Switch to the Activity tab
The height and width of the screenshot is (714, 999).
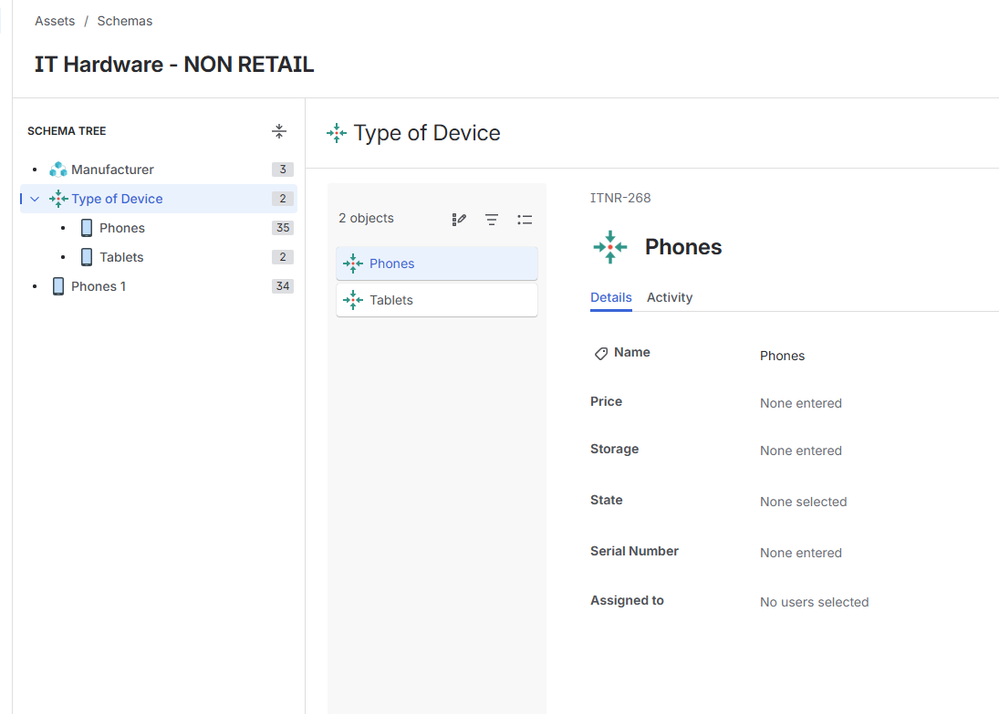coord(669,297)
